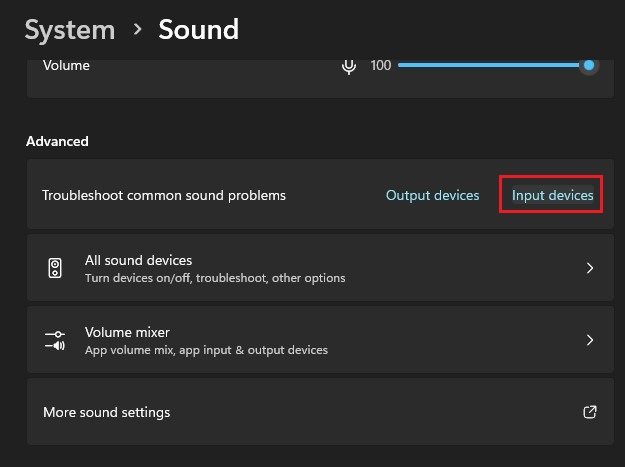Image resolution: width=625 pixels, height=467 pixels.
Task: Click the speaker icon beside All sound devices
Action: 55,268
